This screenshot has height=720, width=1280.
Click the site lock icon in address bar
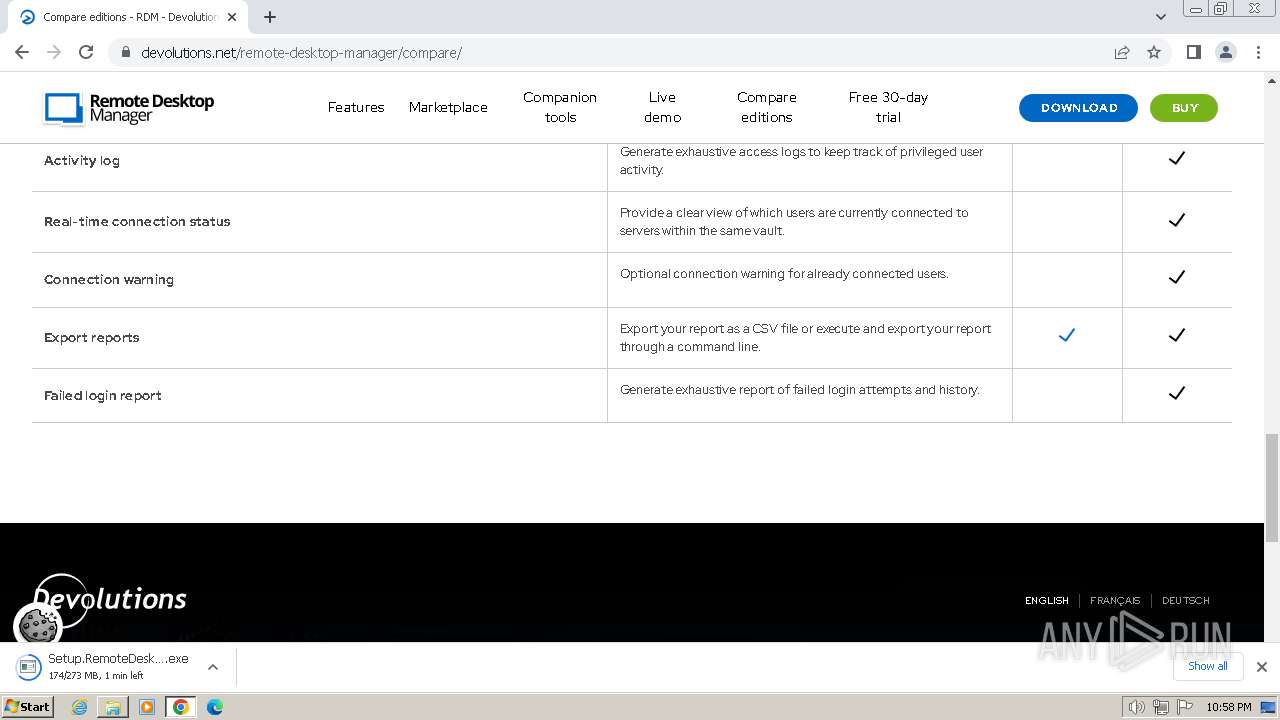click(x=126, y=53)
